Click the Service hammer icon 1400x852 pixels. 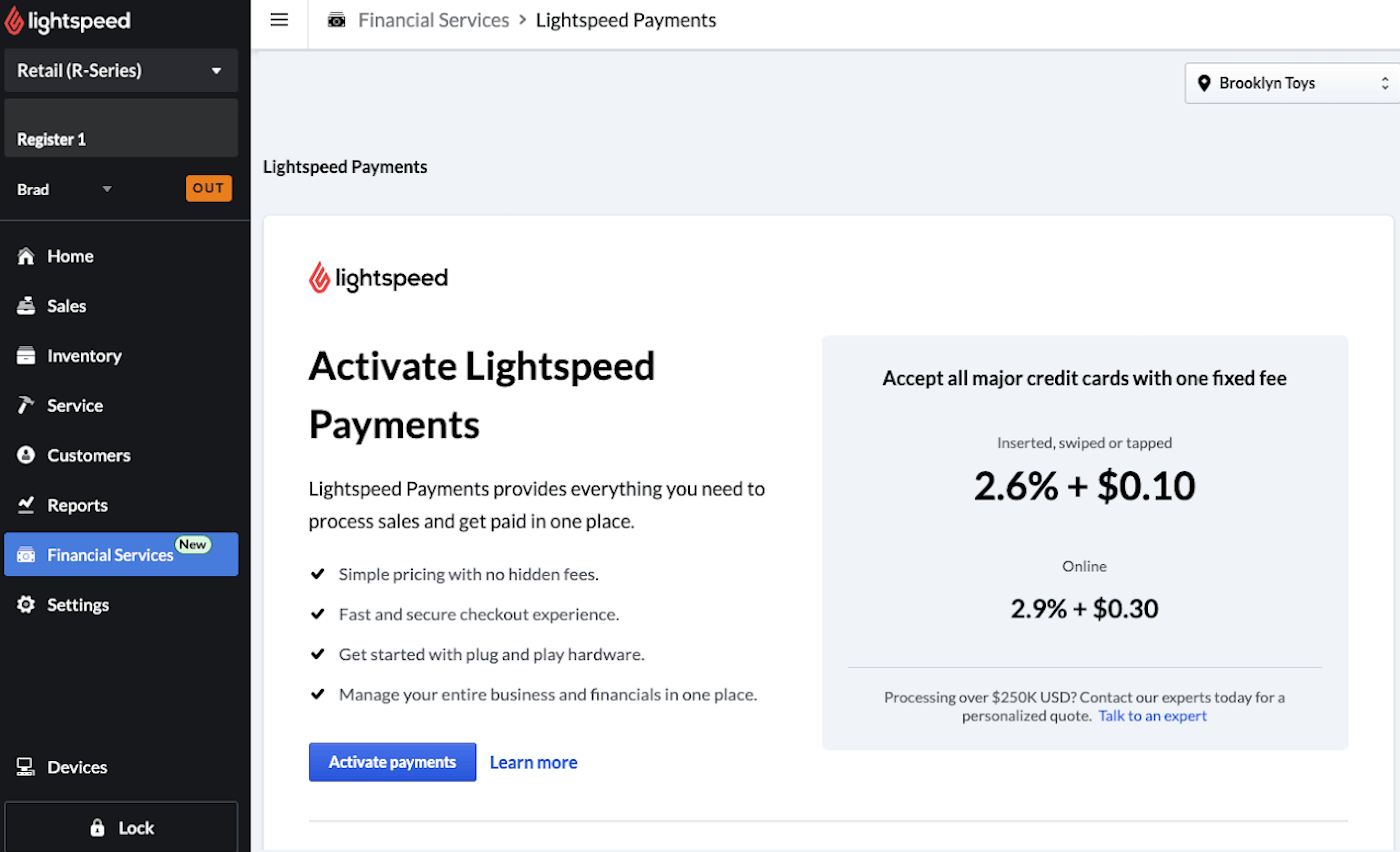pyautogui.click(x=27, y=406)
